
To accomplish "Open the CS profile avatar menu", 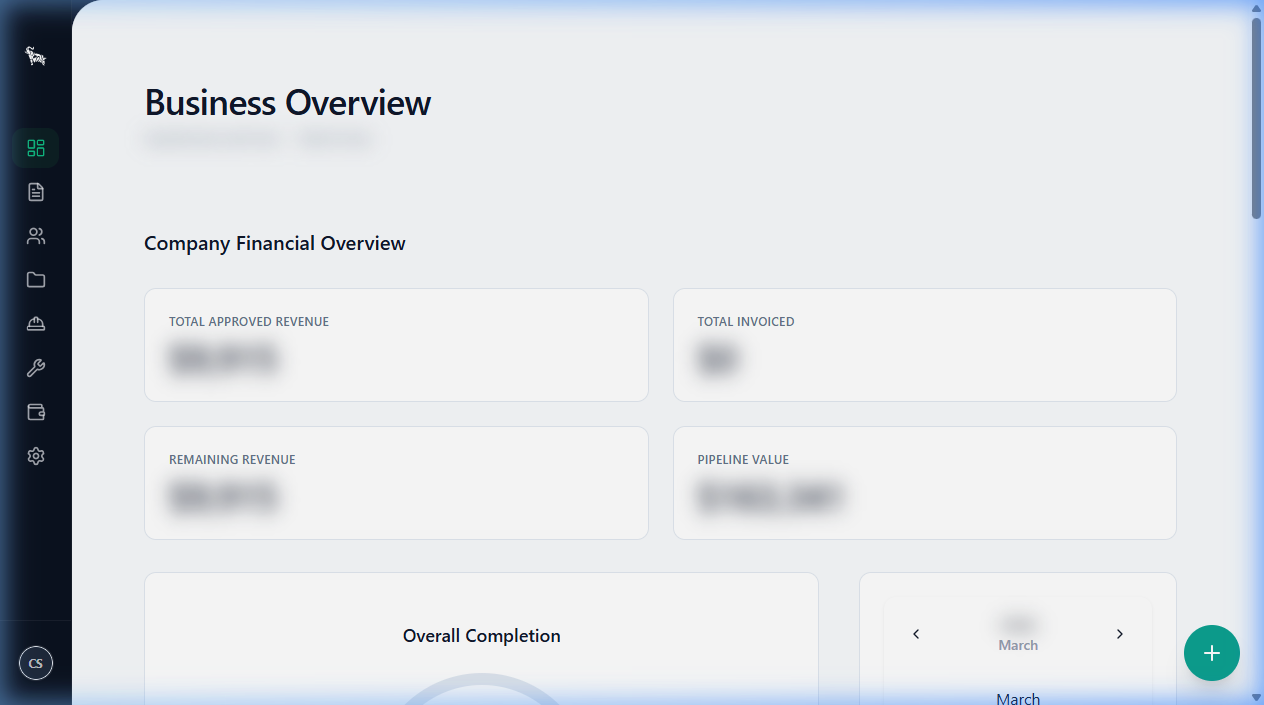I will (x=36, y=662).
